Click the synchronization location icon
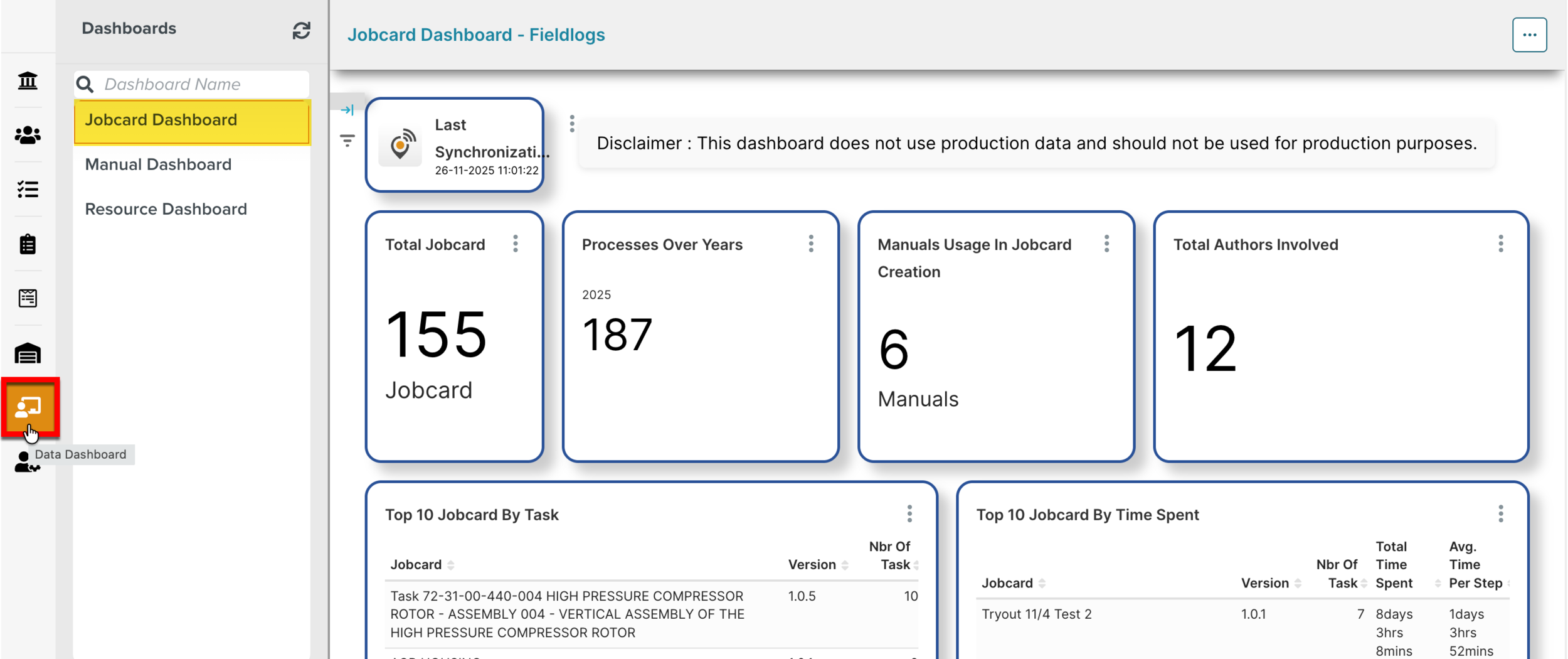 [x=400, y=144]
